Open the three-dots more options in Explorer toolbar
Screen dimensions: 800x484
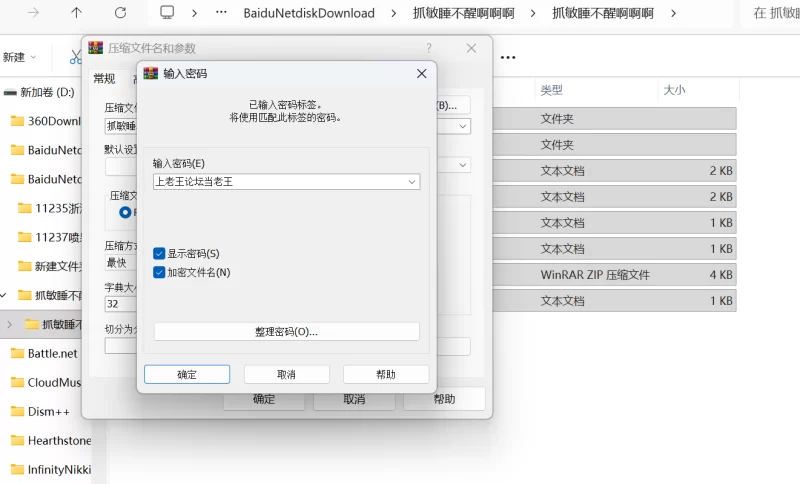click(x=508, y=57)
